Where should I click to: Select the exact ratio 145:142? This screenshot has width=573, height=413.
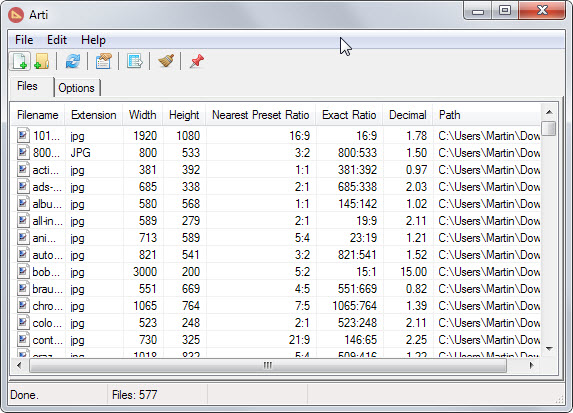coord(358,204)
